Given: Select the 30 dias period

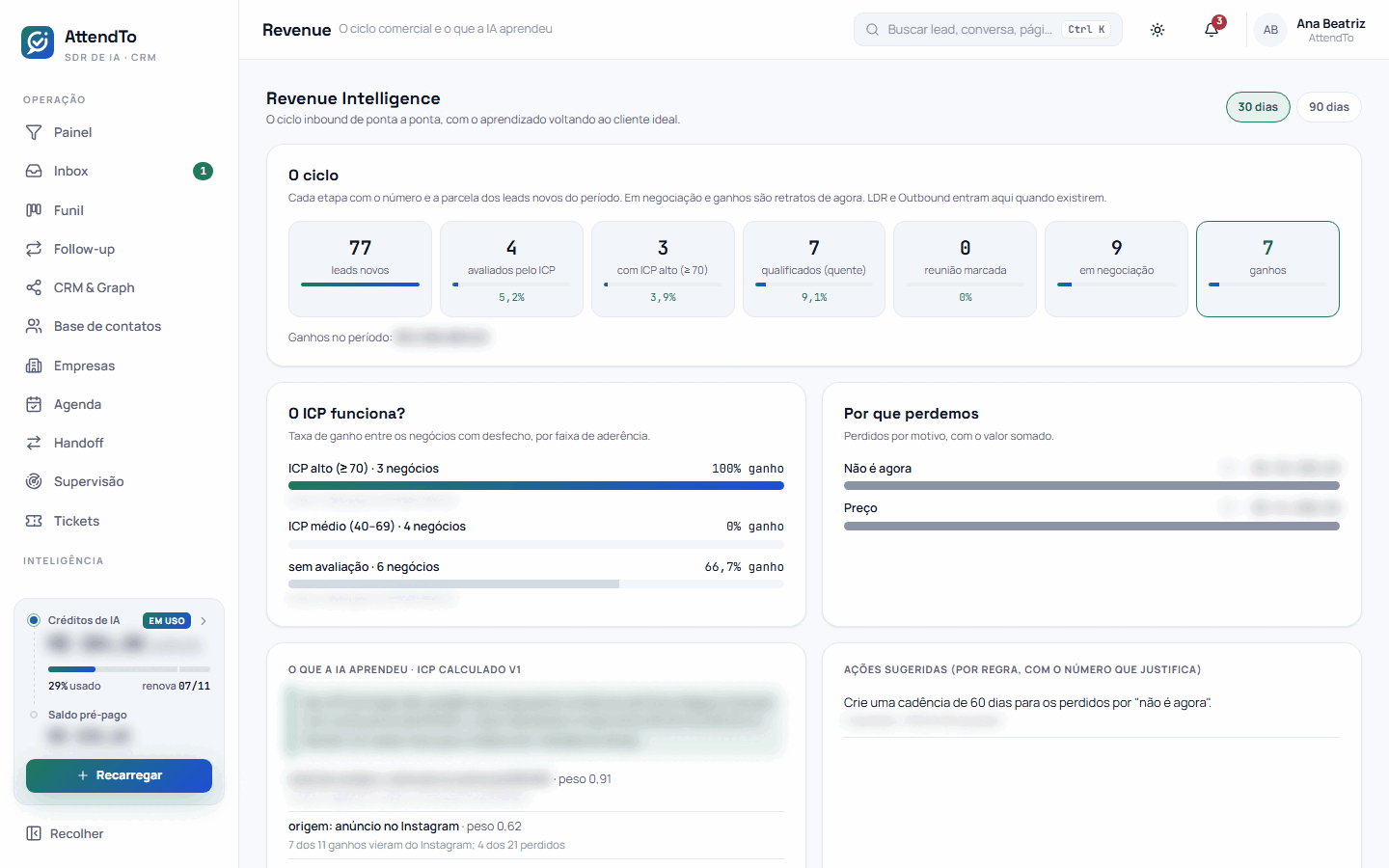Looking at the screenshot, I should pos(1258,107).
